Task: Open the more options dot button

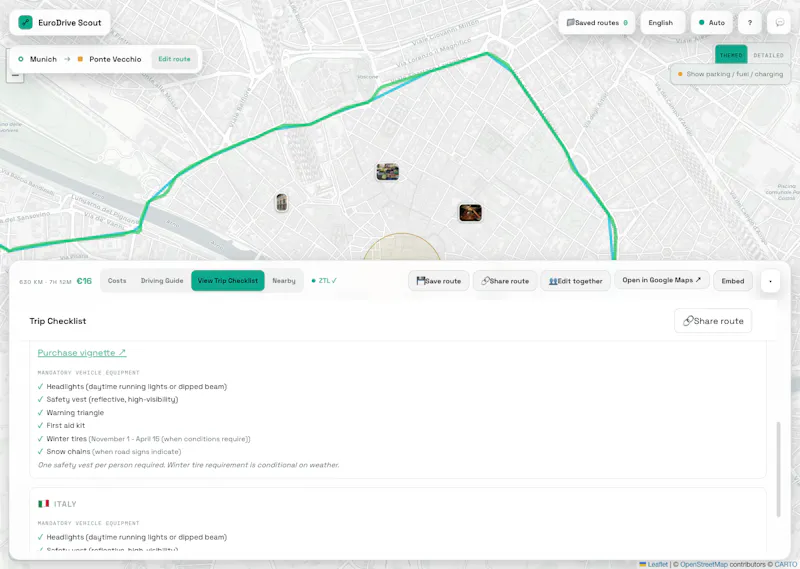Action: tap(770, 281)
